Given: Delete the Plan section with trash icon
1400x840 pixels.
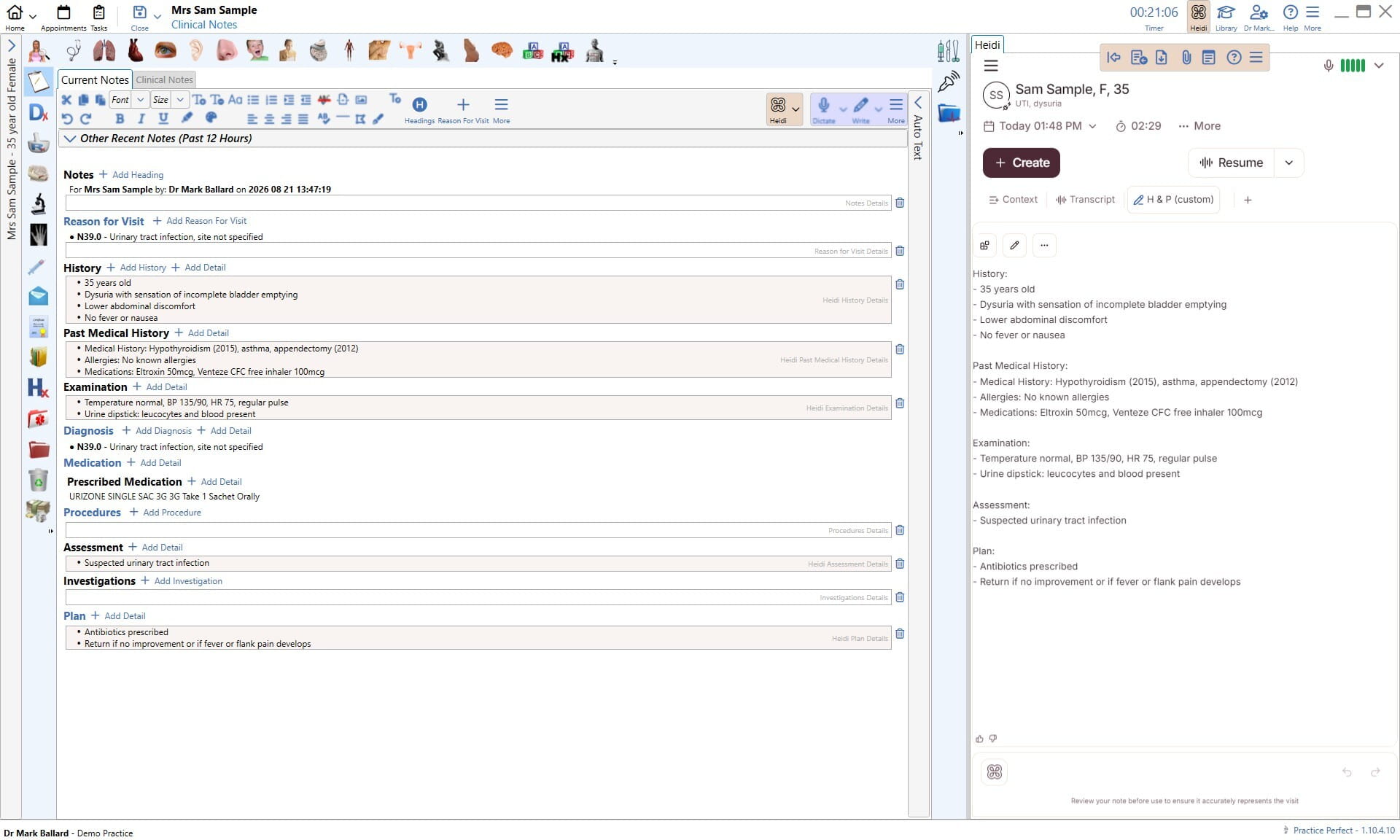Looking at the screenshot, I should coord(900,634).
